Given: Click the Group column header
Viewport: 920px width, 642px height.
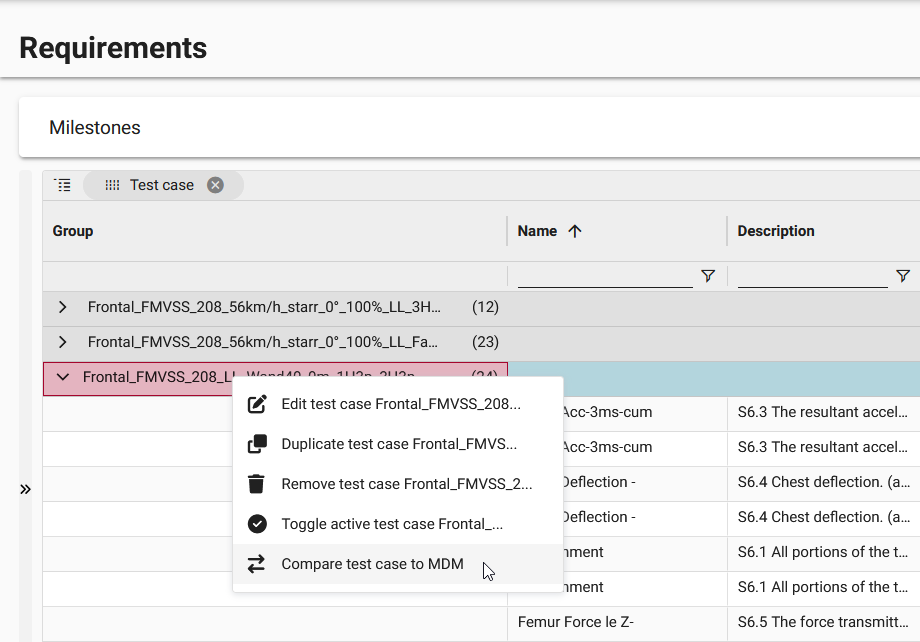Looking at the screenshot, I should coord(73,231).
